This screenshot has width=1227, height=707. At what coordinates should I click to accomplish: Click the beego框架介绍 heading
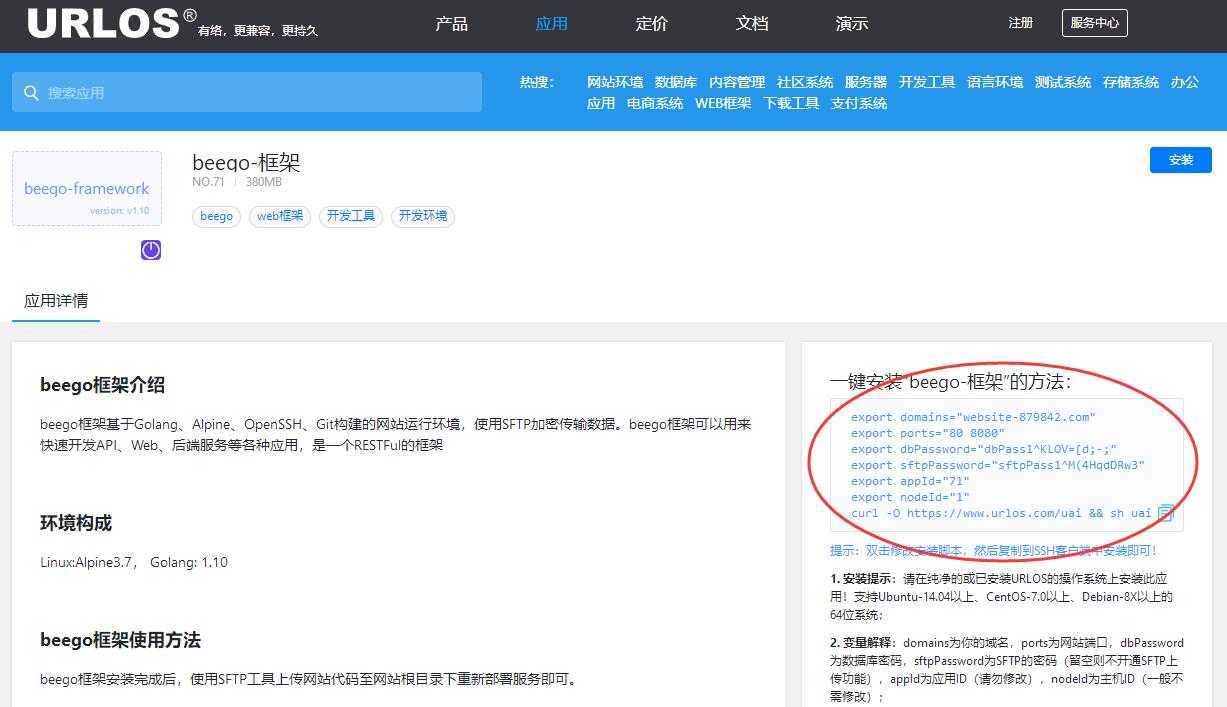(102, 385)
